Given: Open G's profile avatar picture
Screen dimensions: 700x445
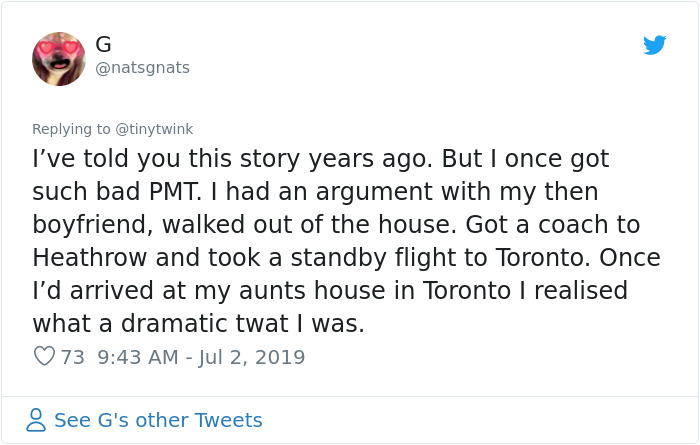Looking at the screenshot, I should [x=58, y=59].
